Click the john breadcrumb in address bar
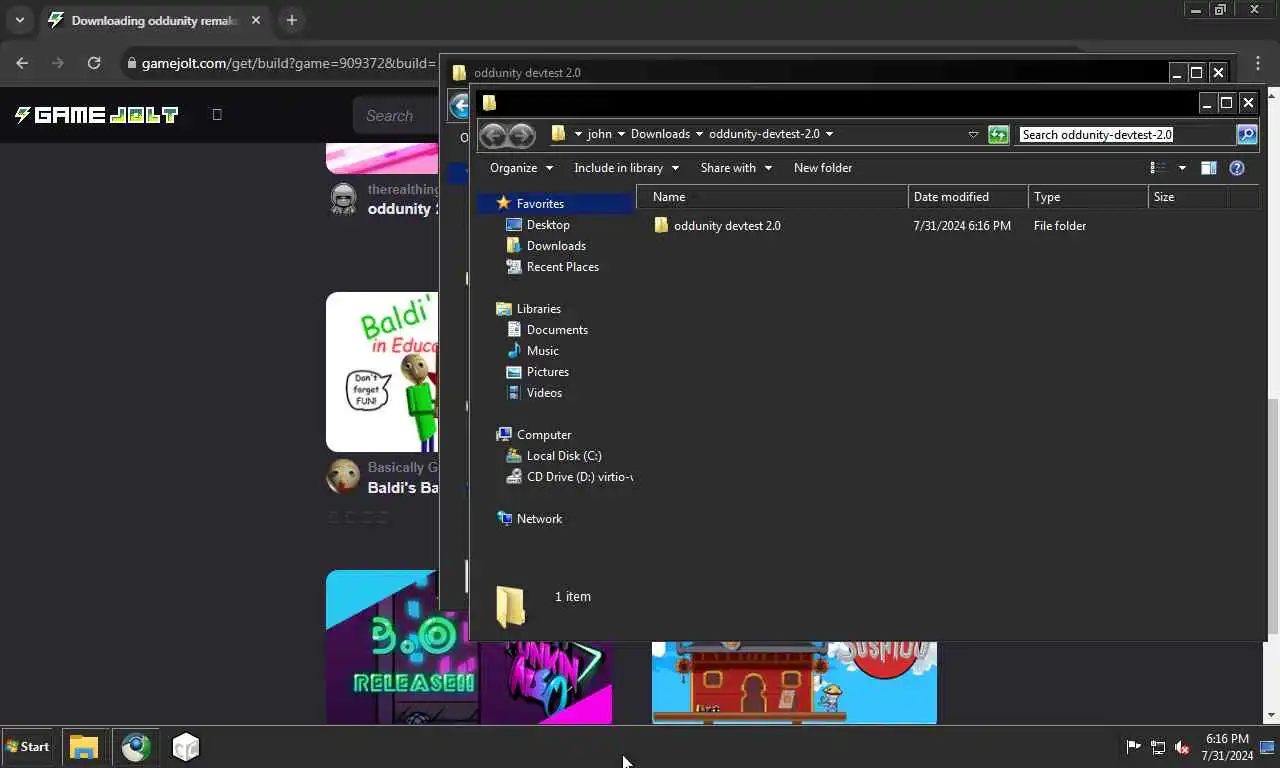 599,134
